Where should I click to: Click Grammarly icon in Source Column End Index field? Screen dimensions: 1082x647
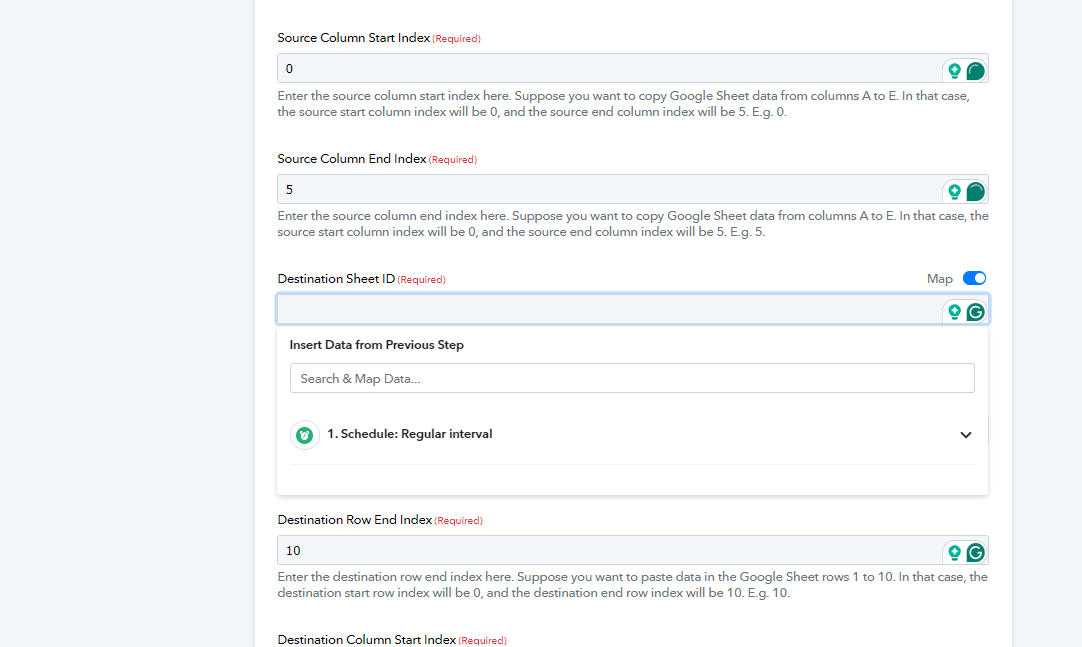coord(975,191)
